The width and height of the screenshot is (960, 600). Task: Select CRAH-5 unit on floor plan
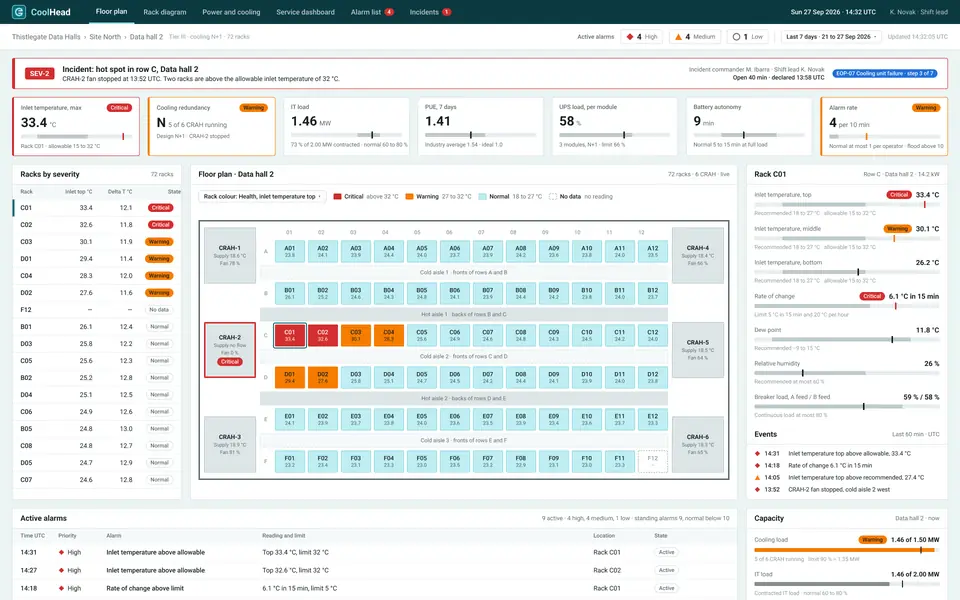(x=697, y=350)
